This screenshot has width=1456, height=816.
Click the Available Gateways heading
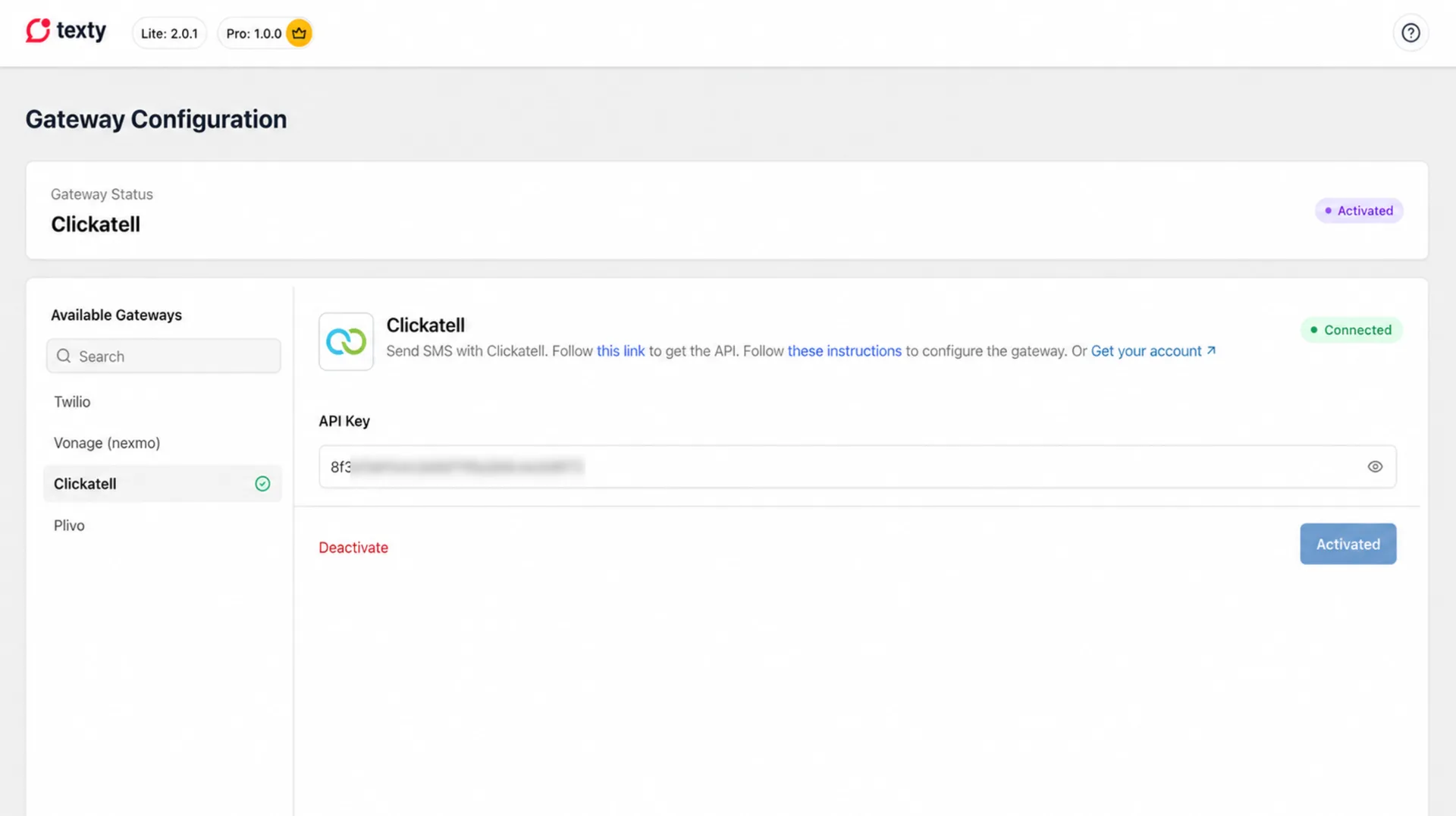coord(116,315)
